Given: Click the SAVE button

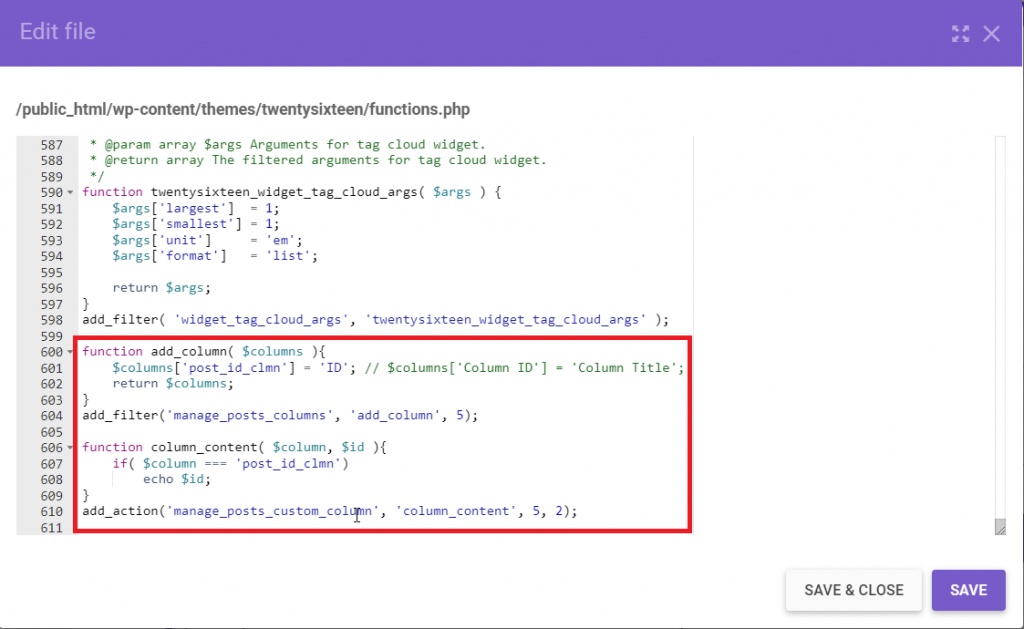Looking at the screenshot, I should coord(967,590).
